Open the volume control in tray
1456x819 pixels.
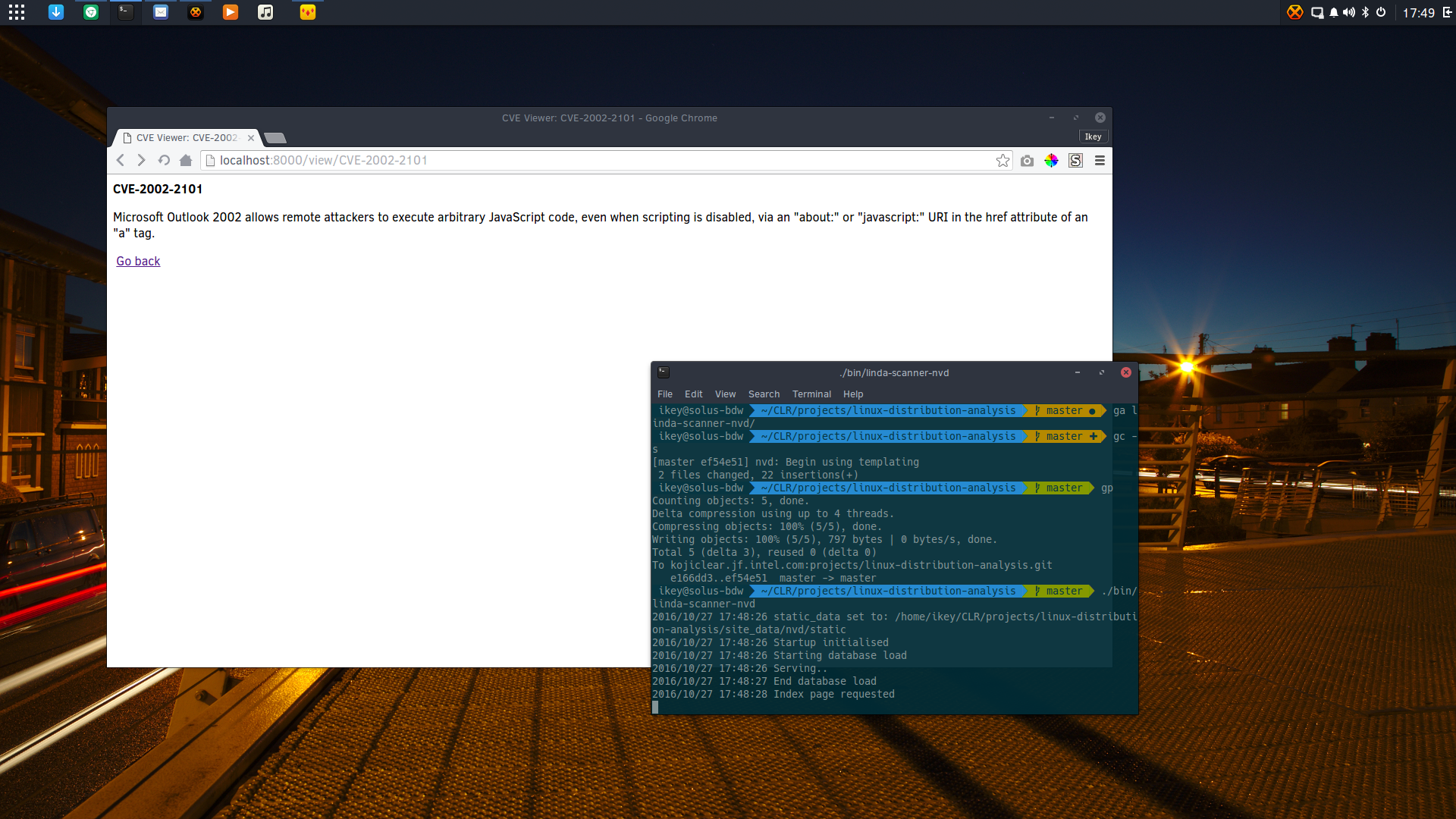coord(1349,12)
